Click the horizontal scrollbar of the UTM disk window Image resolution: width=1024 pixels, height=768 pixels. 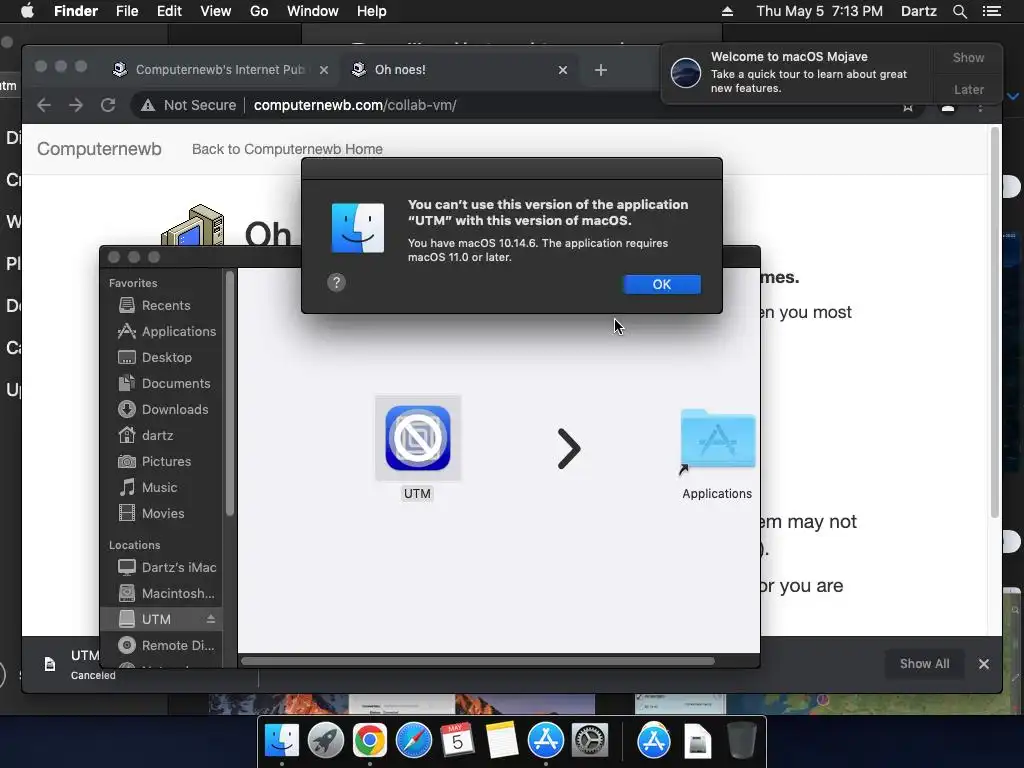coord(477,661)
